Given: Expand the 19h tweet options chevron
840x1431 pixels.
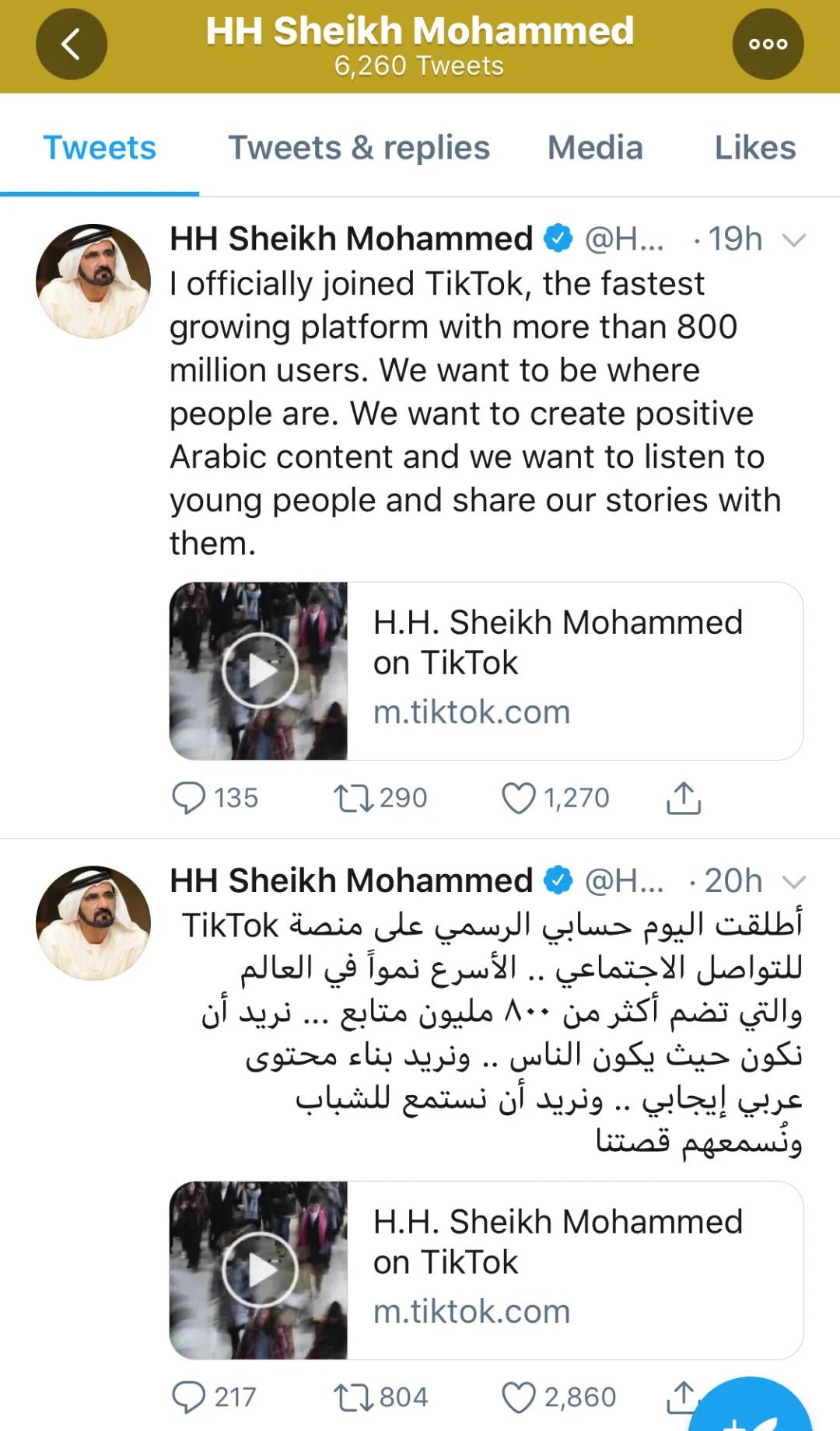Looking at the screenshot, I should (793, 240).
